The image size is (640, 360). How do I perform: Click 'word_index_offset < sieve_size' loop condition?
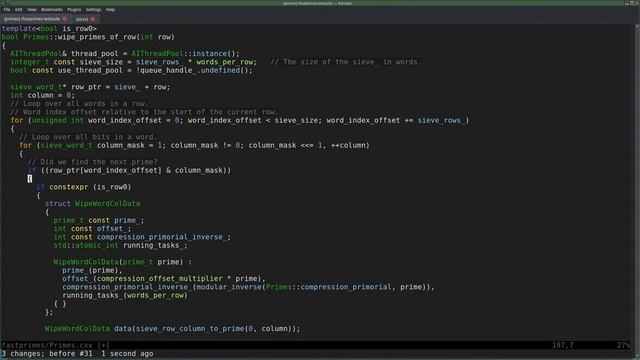click(253, 120)
